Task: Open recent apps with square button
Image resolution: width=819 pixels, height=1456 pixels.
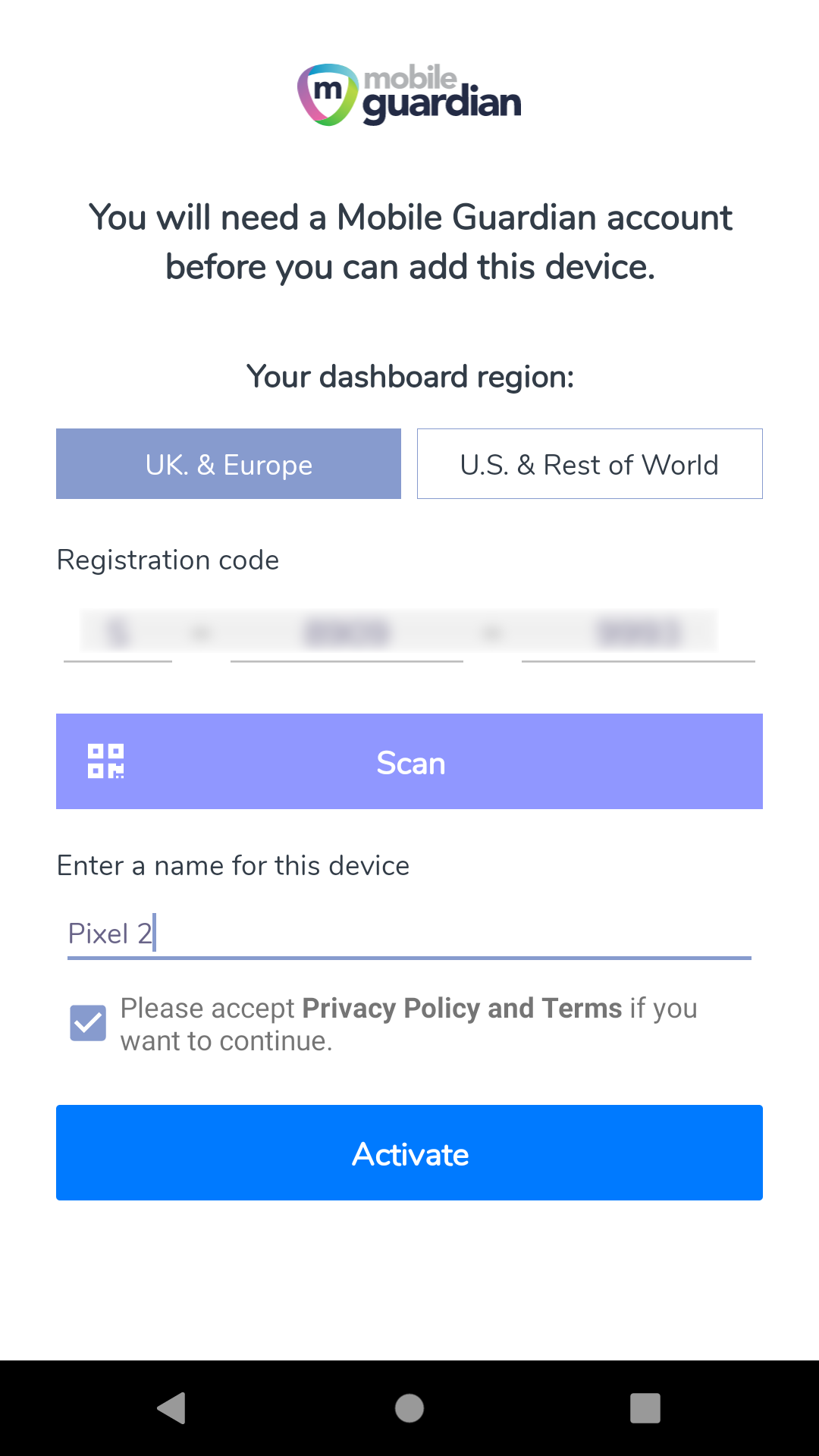Action: (x=645, y=1408)
